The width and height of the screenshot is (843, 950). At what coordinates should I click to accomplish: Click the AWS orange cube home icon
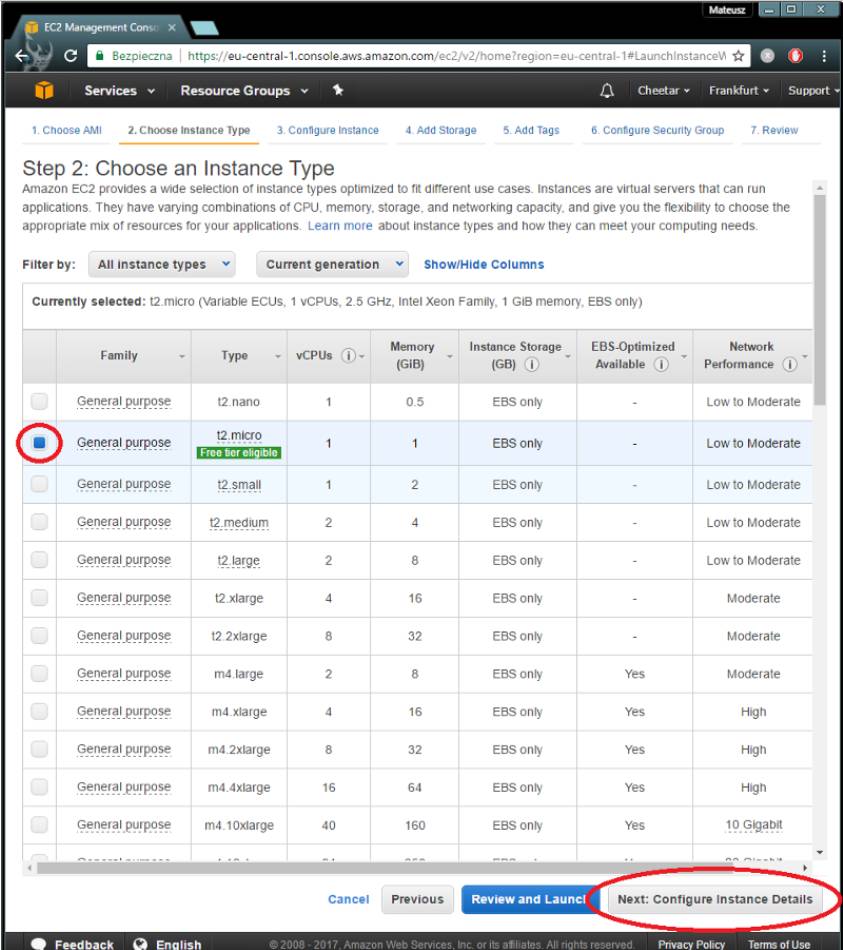click(x=44, y=90)
